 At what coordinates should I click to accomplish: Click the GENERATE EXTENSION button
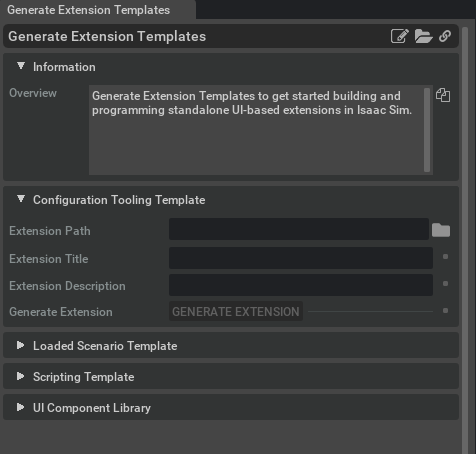click(236, 311)
